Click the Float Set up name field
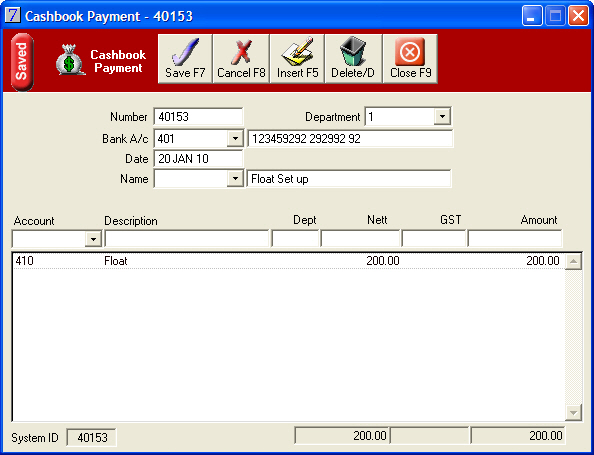 click(x=349, y=178)
